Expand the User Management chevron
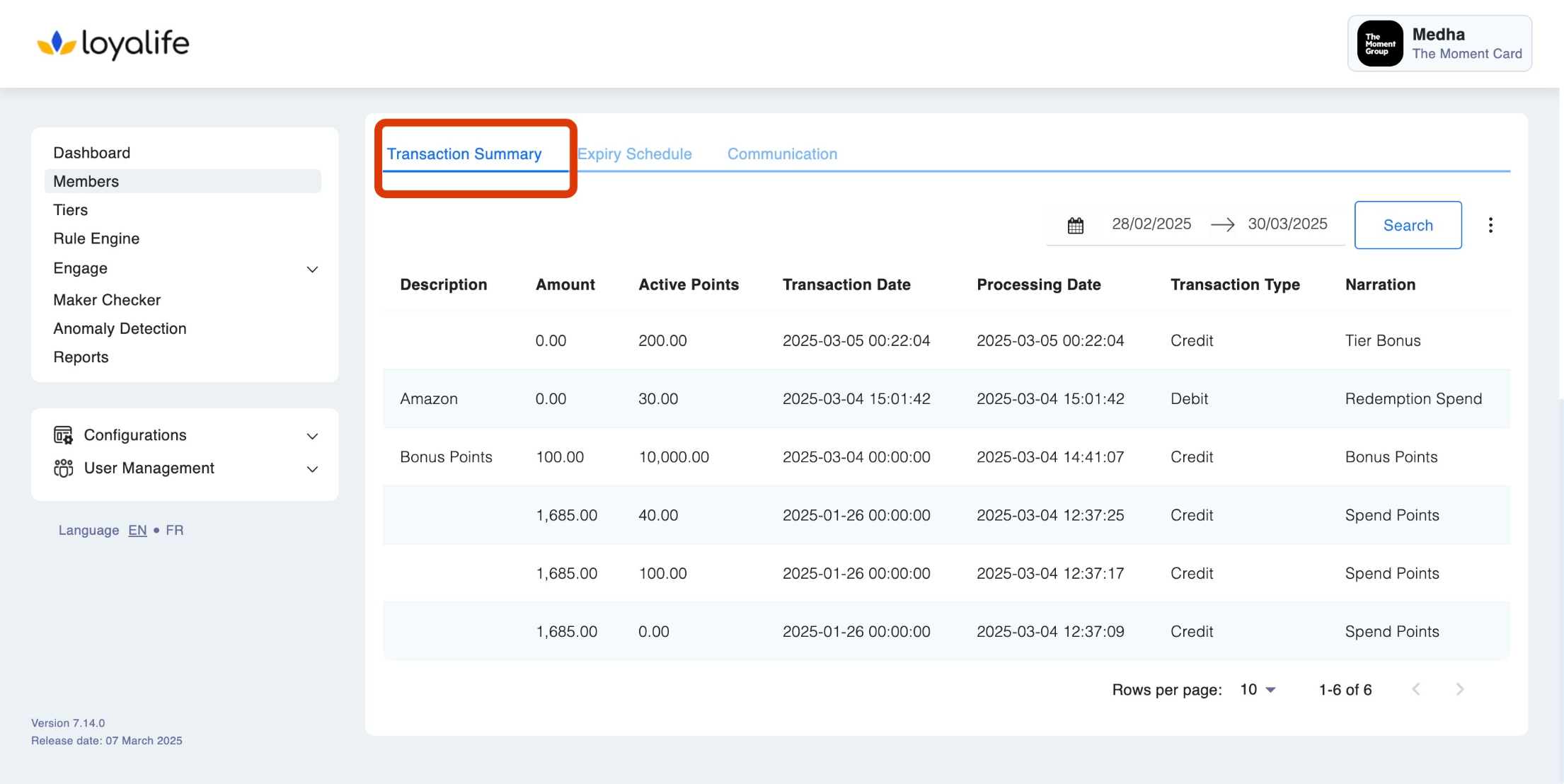Screen dimensions: 1564x784 pos(312,469)
